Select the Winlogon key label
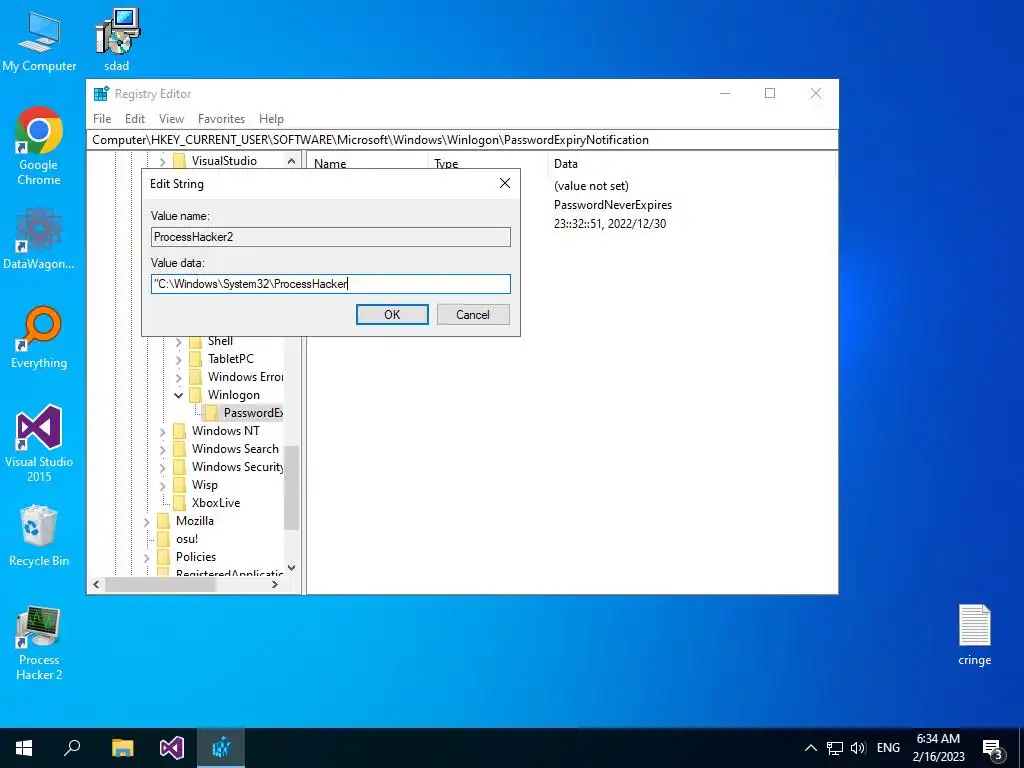Image resolution: width=1024 pixels, height=768 pixels. coord(234,395)
